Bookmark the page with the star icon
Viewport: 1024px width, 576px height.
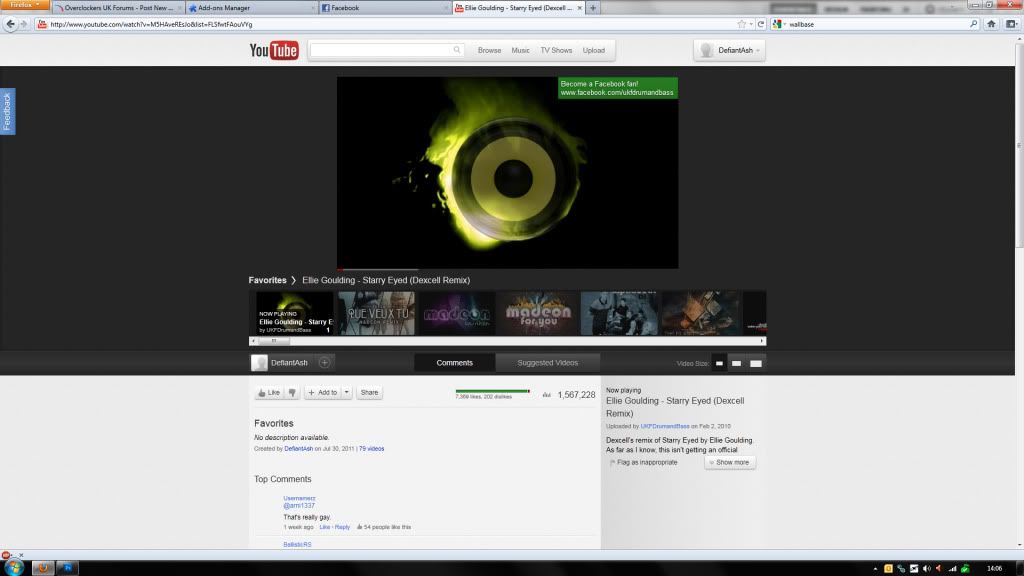point(741,24)
